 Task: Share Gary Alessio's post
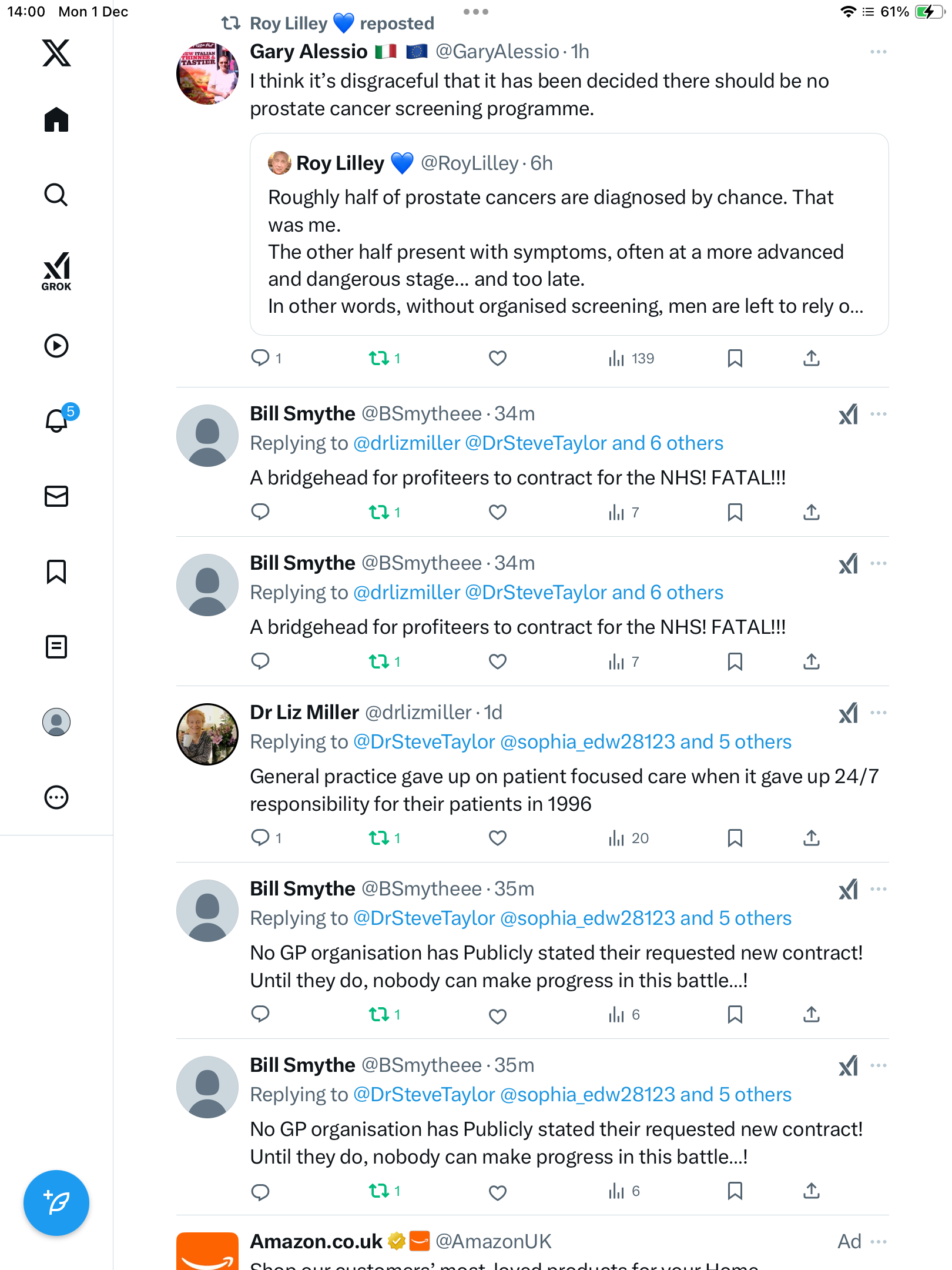(x=811, y=358)
